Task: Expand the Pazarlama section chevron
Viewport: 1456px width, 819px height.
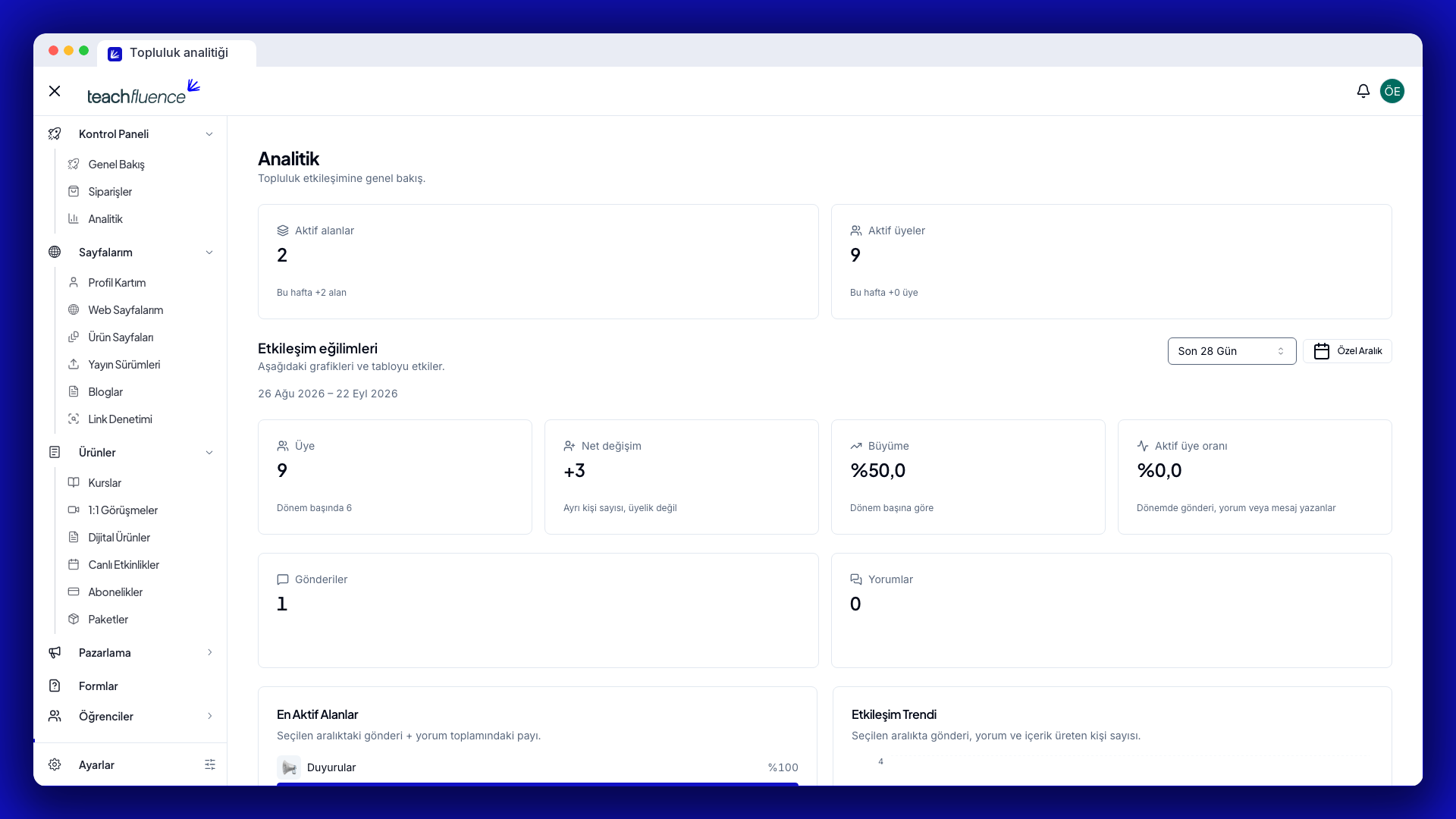Action: [210, 653]
